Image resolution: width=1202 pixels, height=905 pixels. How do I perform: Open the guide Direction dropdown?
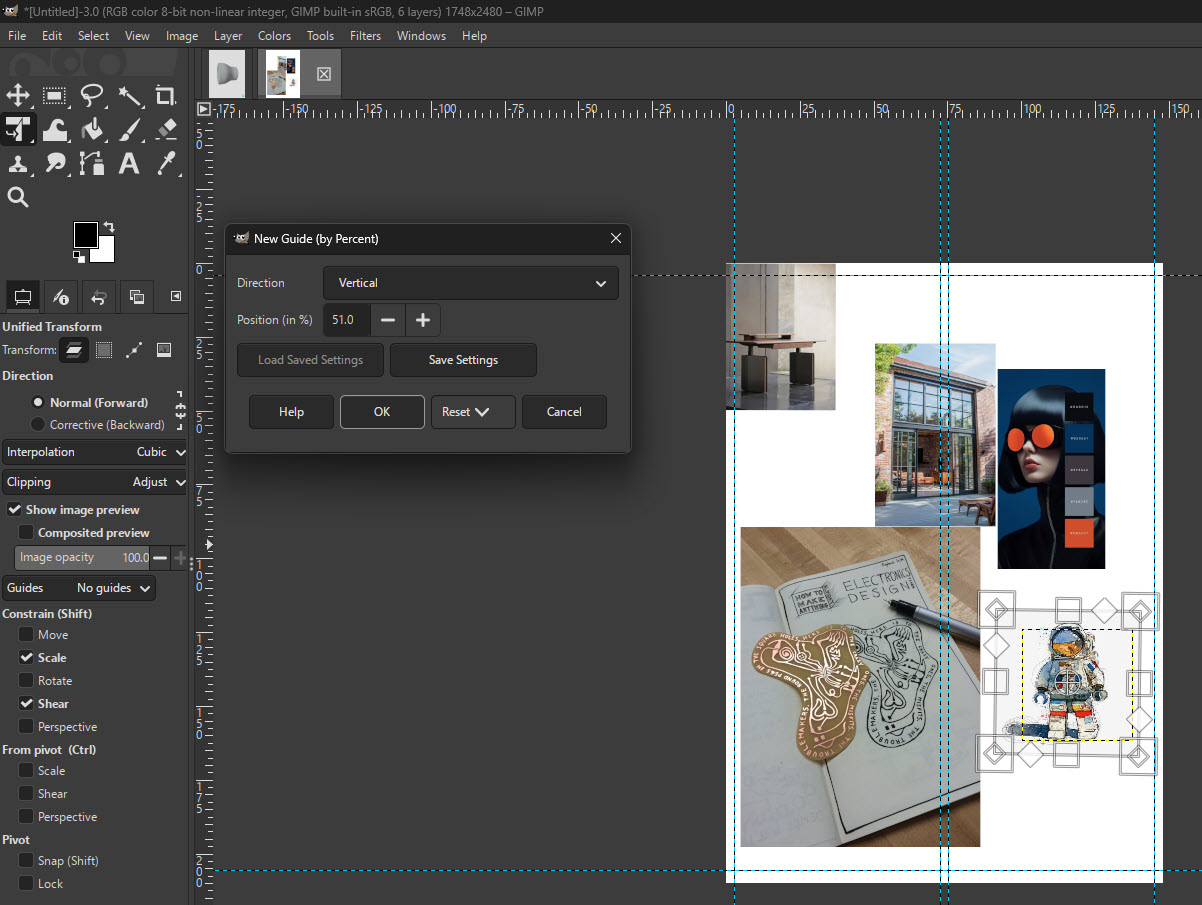pos(470,283)
